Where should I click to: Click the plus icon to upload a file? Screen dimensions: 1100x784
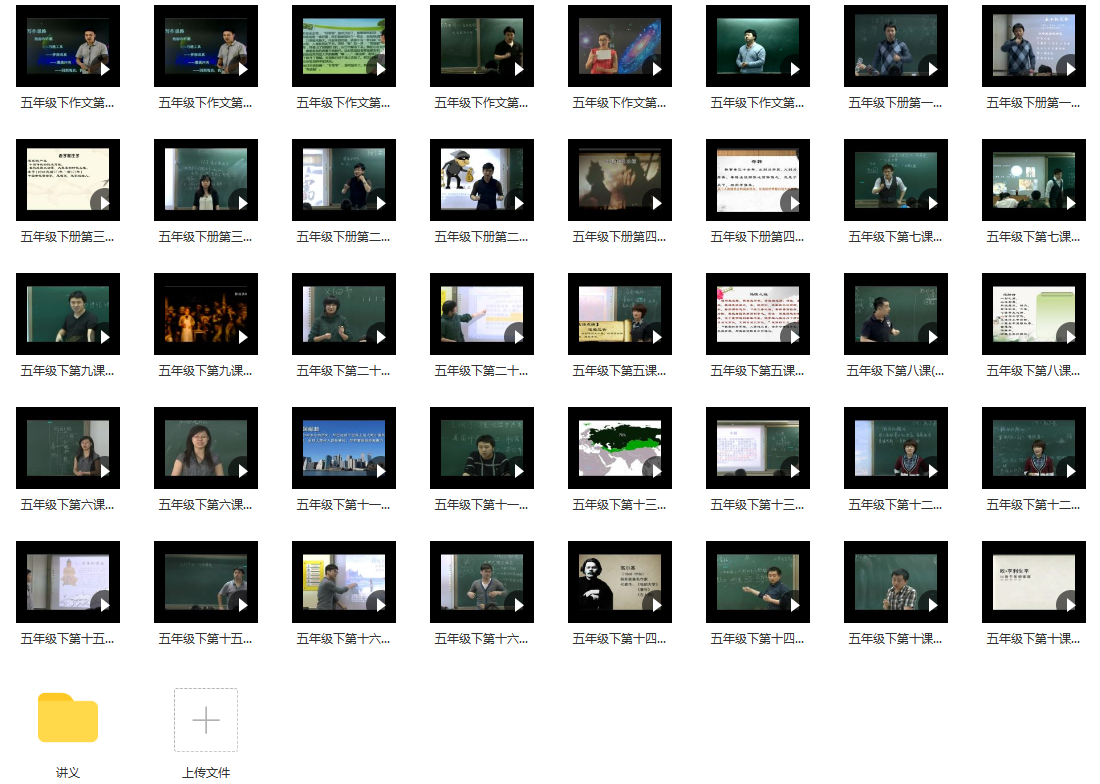tap(206, 720)
